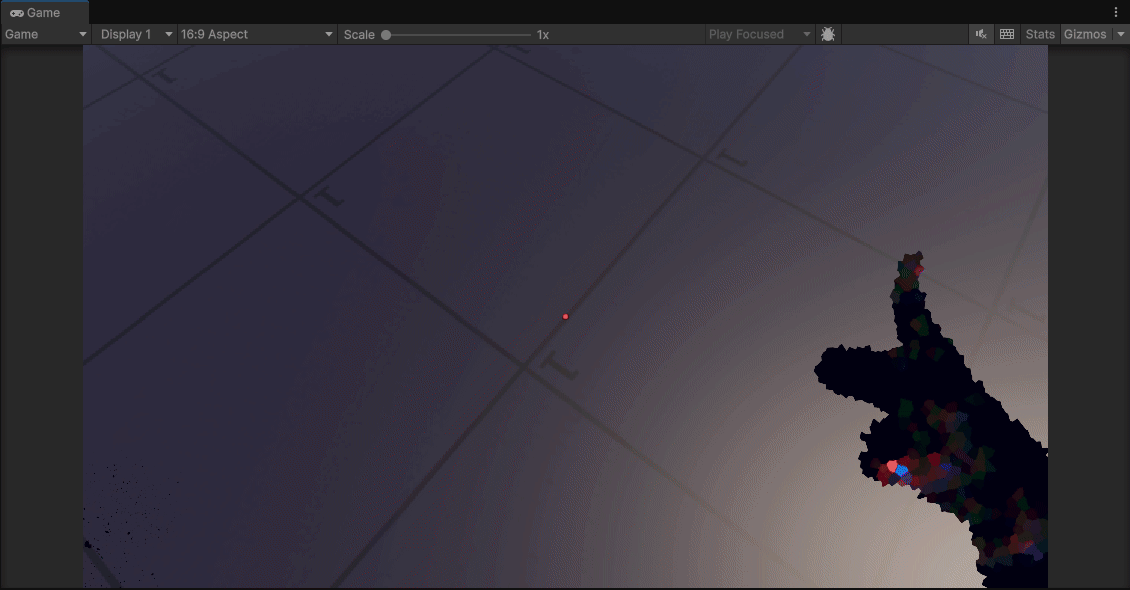The width and height of the screenshot is (1130, 590).
Task: Open the Display 1 dropdown
Action: 135,34
